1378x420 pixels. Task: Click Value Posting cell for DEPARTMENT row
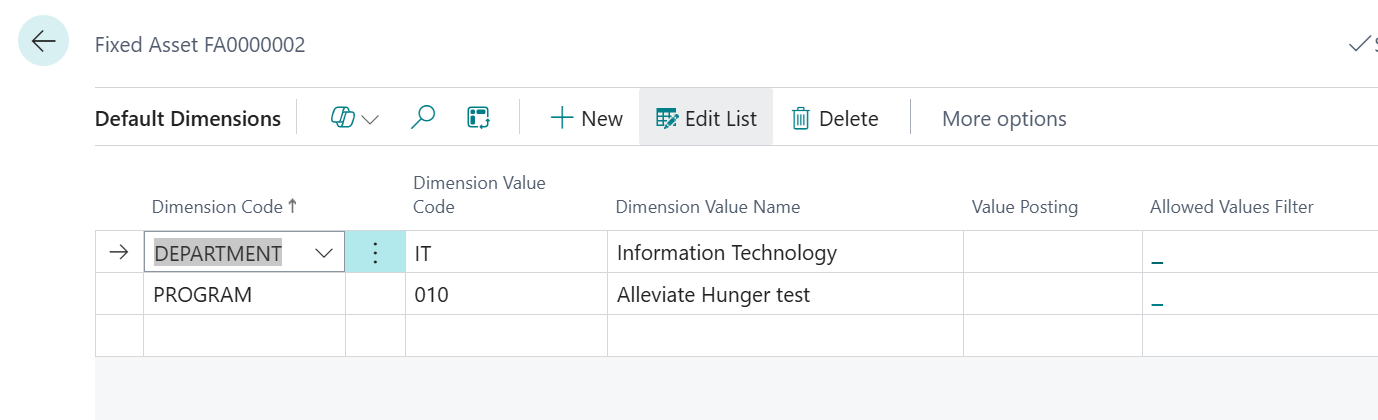pos(1052,253)
